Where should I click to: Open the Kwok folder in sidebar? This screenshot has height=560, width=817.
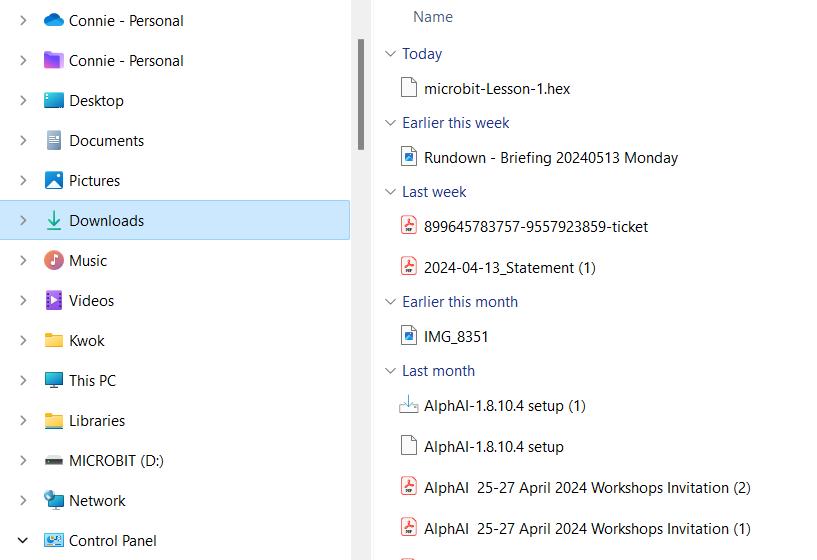(x=87, y=341)
